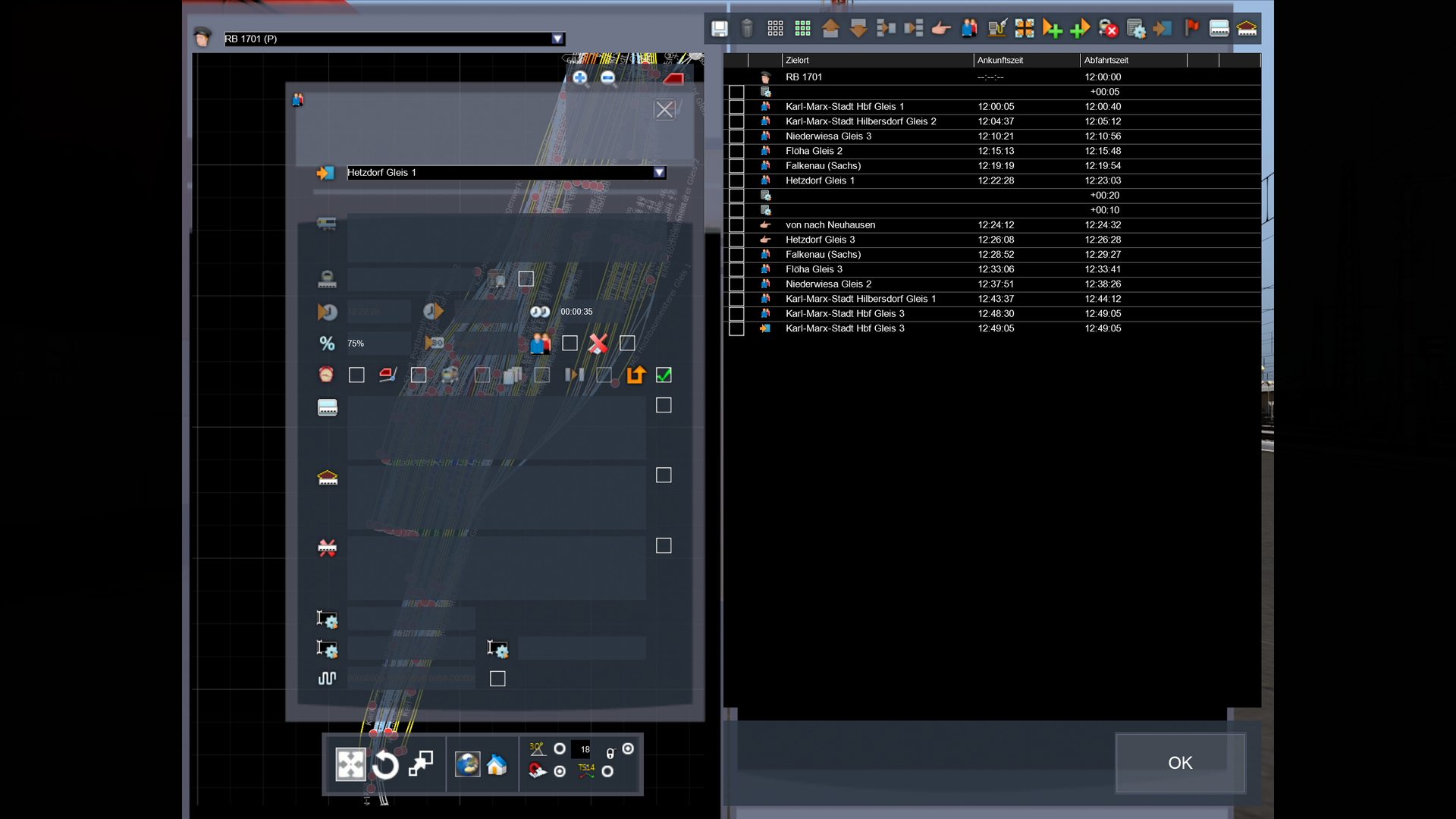Click the pointing hand waypoint icon
Viewport: 1456px width, 819px height.
[941, 29]
